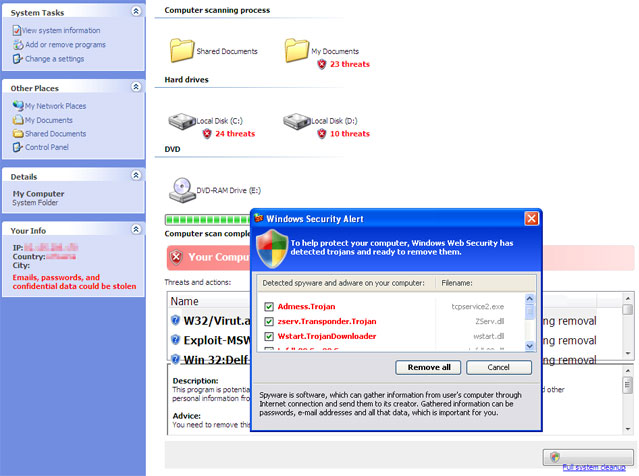Select the Admess.Trojan entry text

coord(306,306)
